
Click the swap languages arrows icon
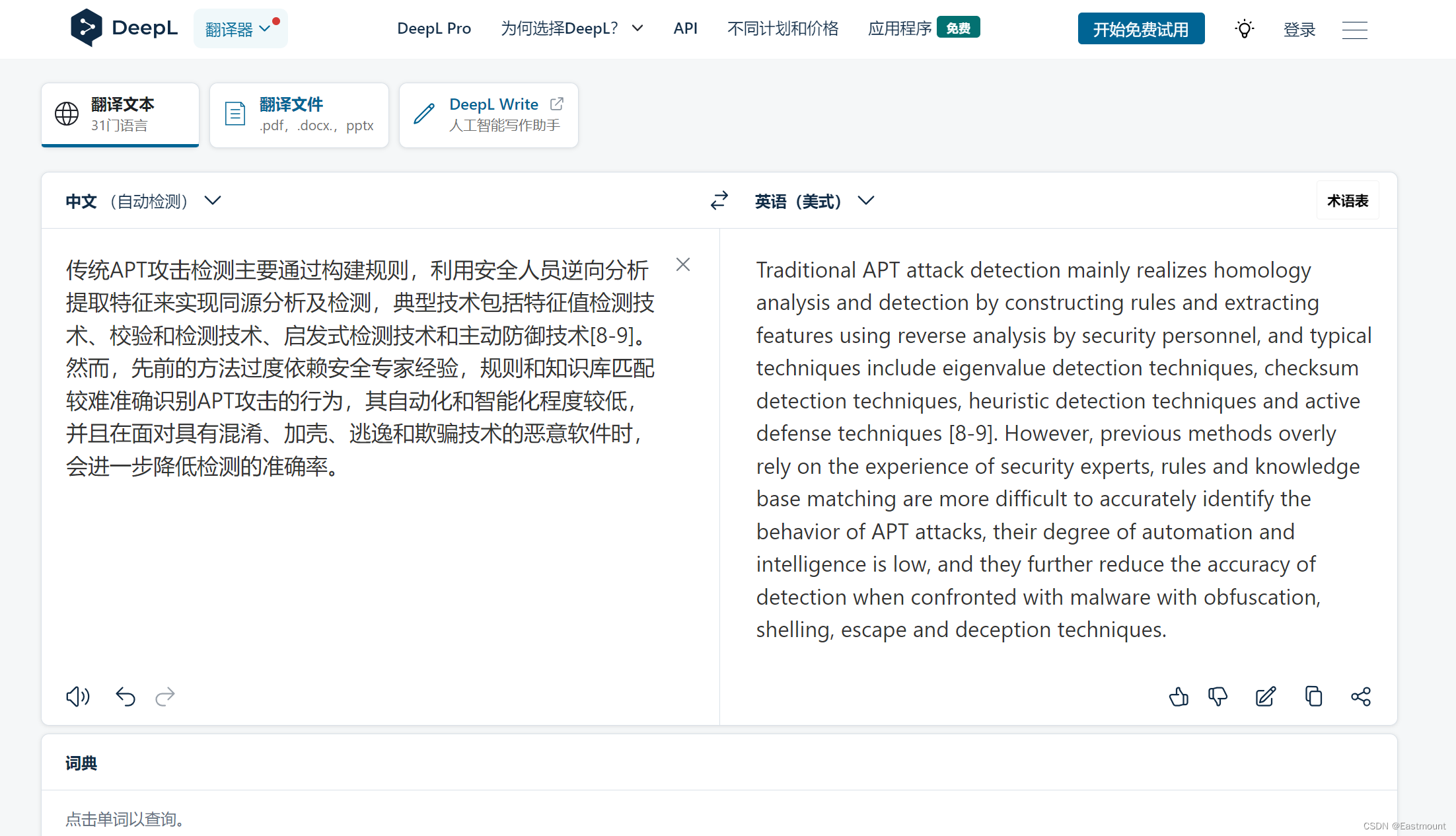click(x=719, y=200)
